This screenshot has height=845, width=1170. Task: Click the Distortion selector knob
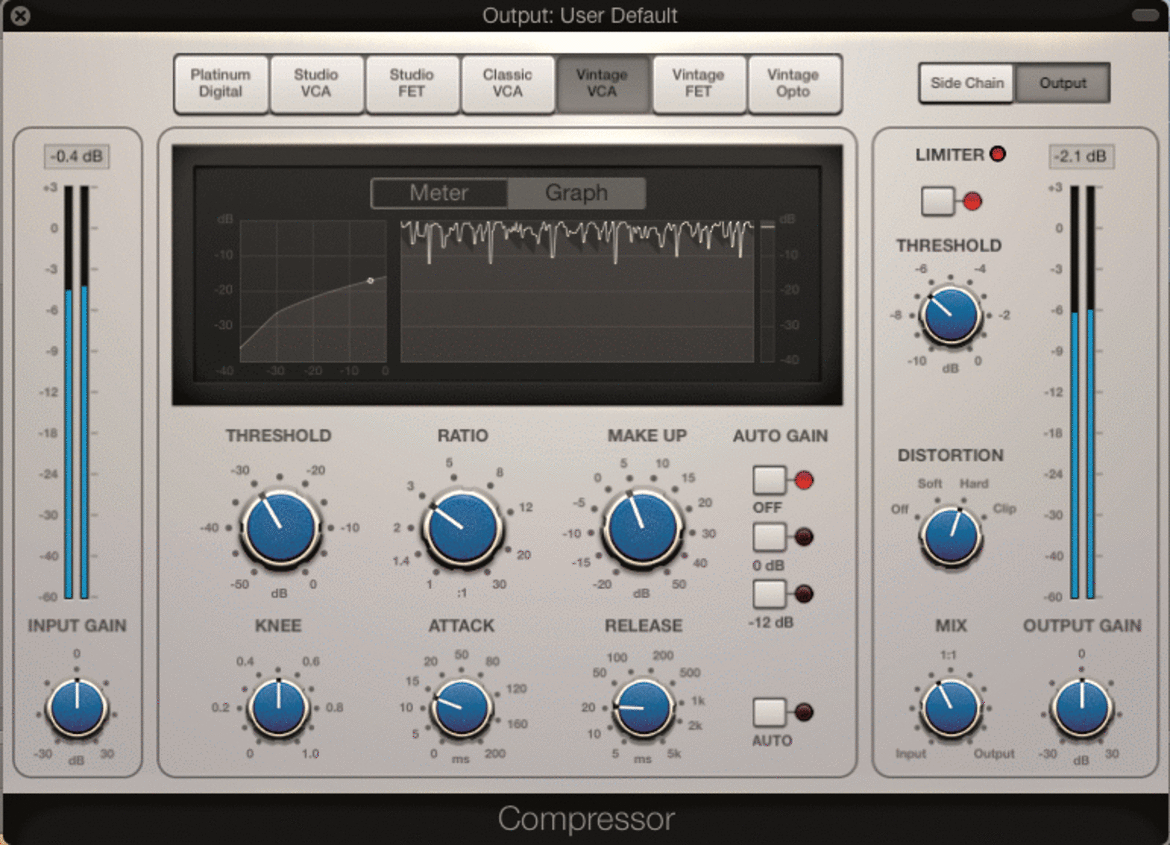[951, 537]
